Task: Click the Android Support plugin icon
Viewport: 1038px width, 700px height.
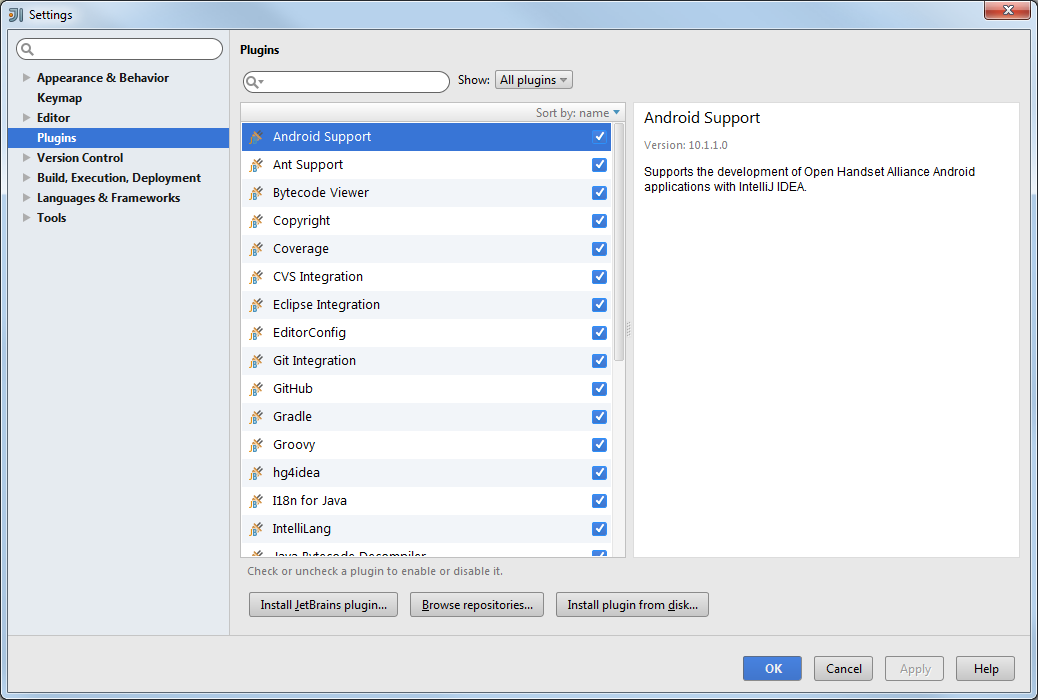Action: (256, 137)
